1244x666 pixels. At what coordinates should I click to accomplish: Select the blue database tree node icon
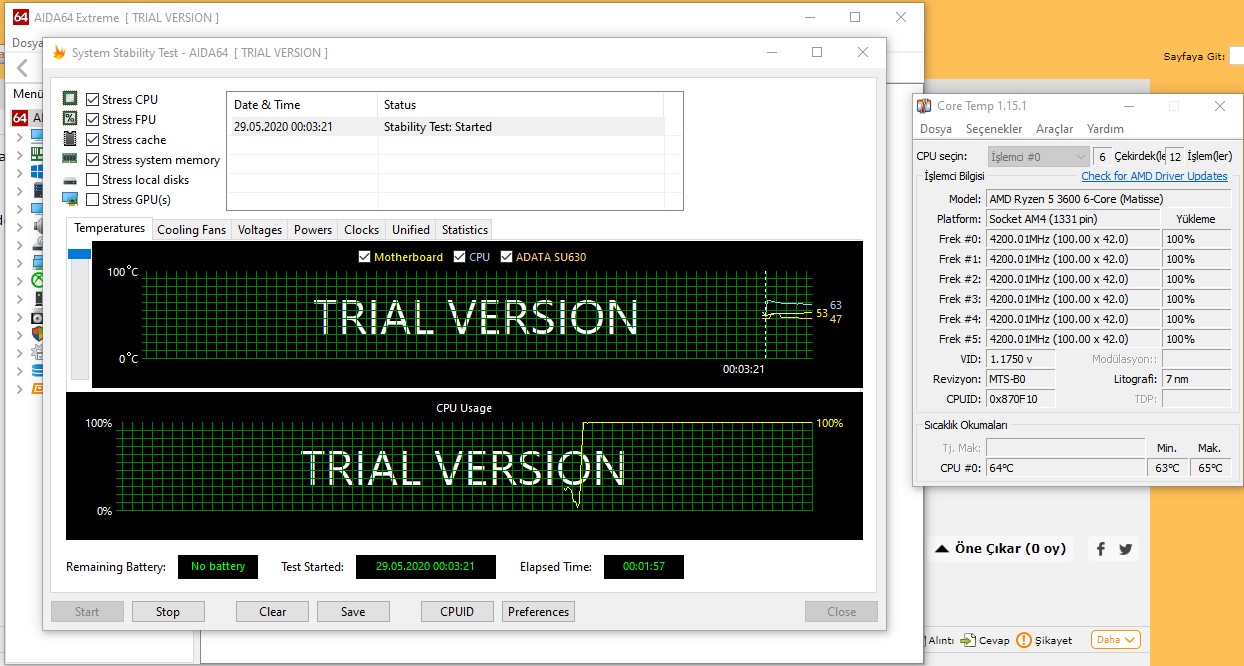pyautogui.click(x=38, y=370)
